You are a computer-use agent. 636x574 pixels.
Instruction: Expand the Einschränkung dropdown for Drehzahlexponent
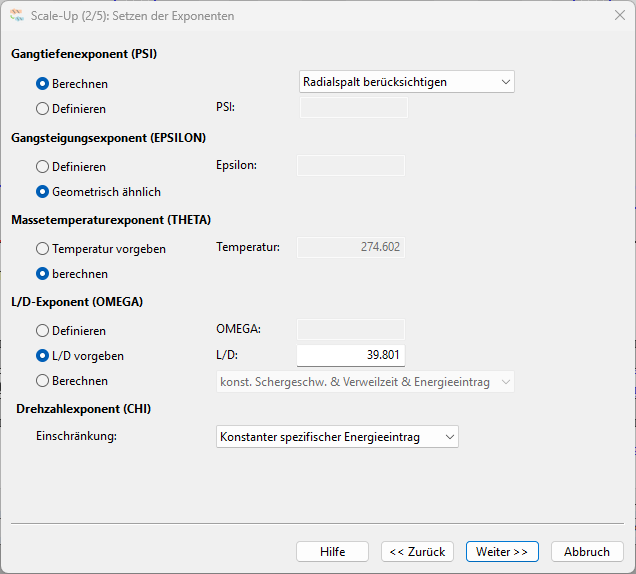coord(337,437)
